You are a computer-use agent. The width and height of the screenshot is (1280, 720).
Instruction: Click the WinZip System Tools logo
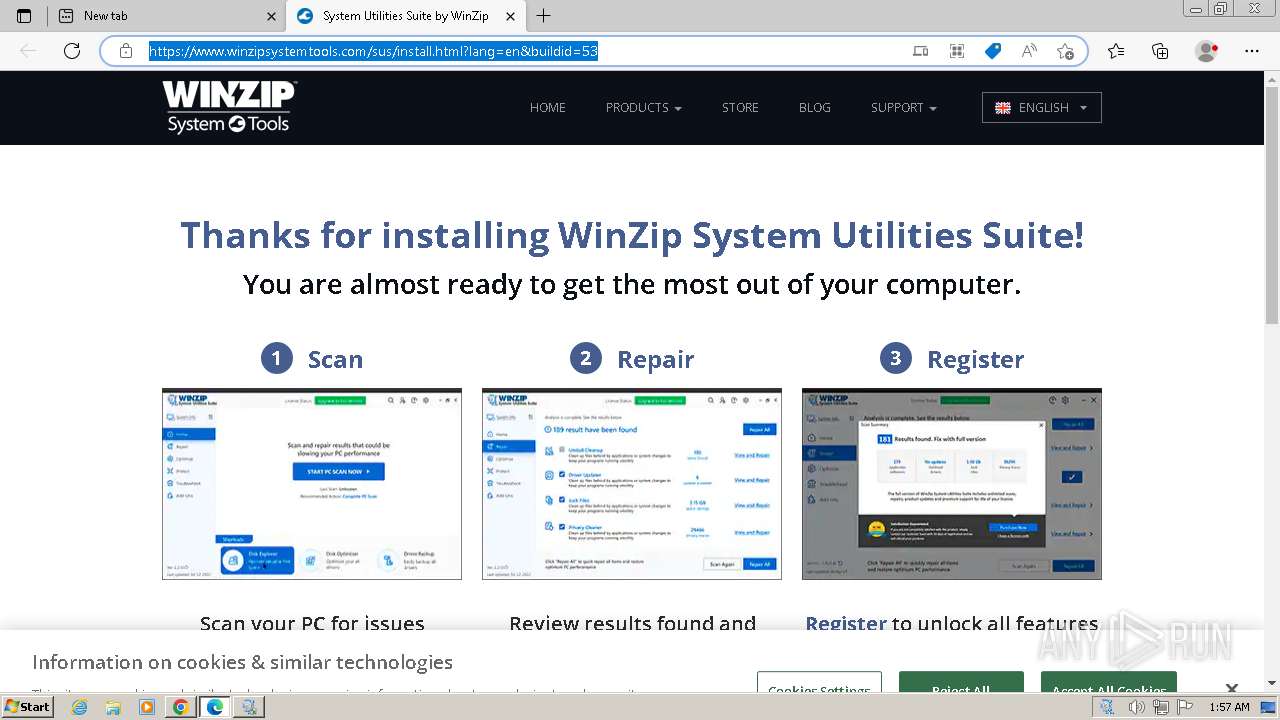pos(229,107)
